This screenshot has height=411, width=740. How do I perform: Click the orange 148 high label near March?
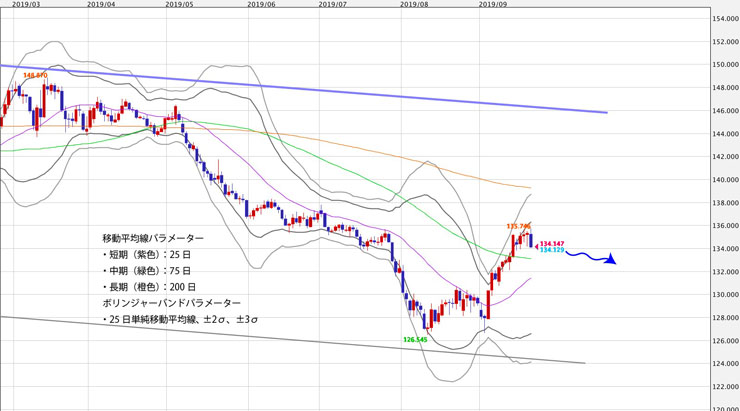pos(35,75)
